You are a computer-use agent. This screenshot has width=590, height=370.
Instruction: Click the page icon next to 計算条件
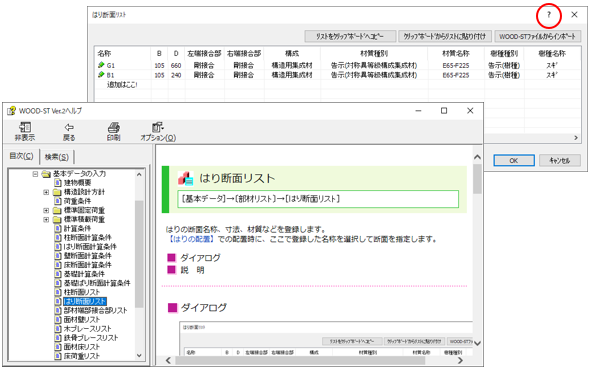coord(58,228)
